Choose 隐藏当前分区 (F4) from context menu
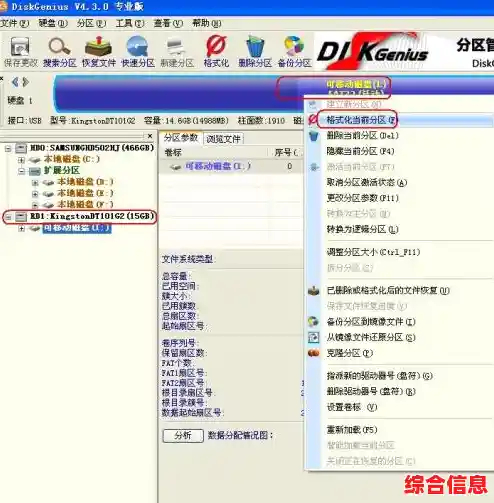Image resolution: width=494 pixels, height=503 pixels. pyautogui.click(x=361, y=151)
